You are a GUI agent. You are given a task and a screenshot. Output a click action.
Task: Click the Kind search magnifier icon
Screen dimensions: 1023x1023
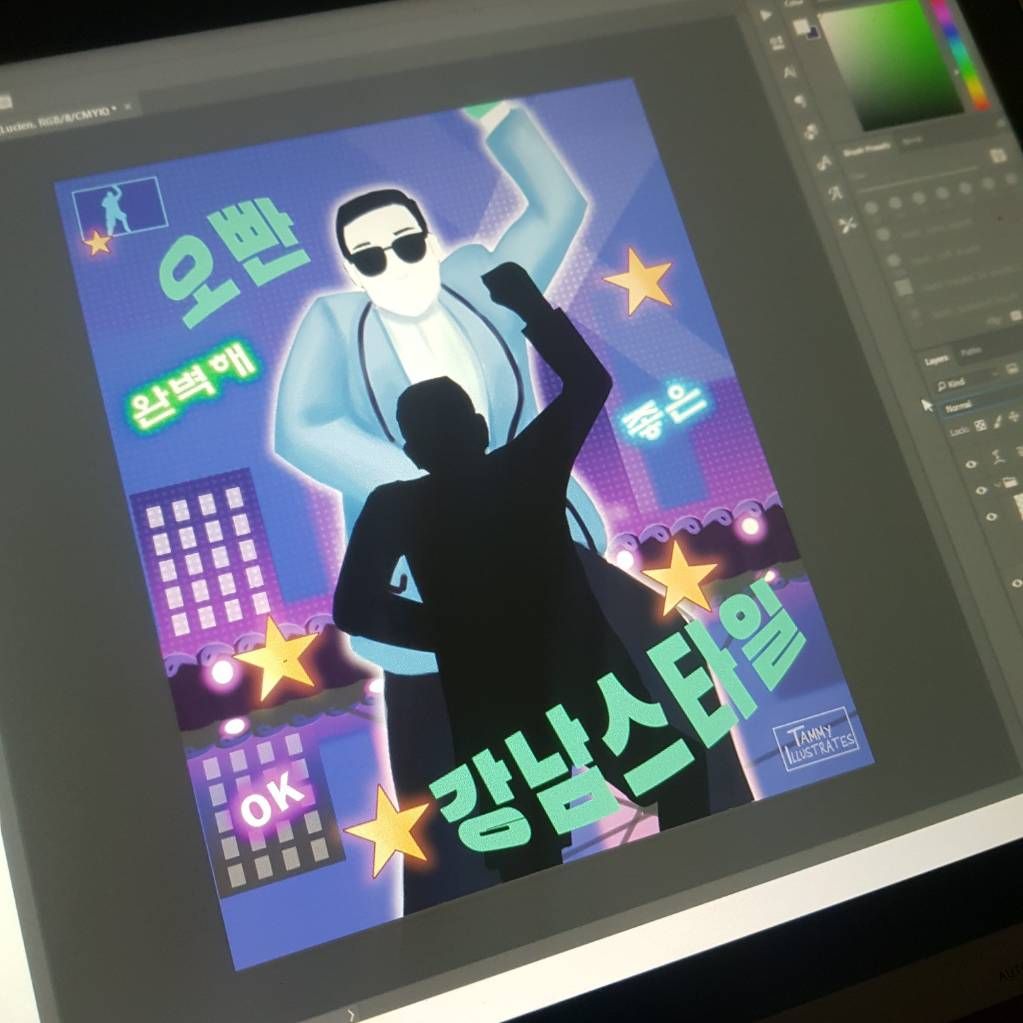point(942,386)
